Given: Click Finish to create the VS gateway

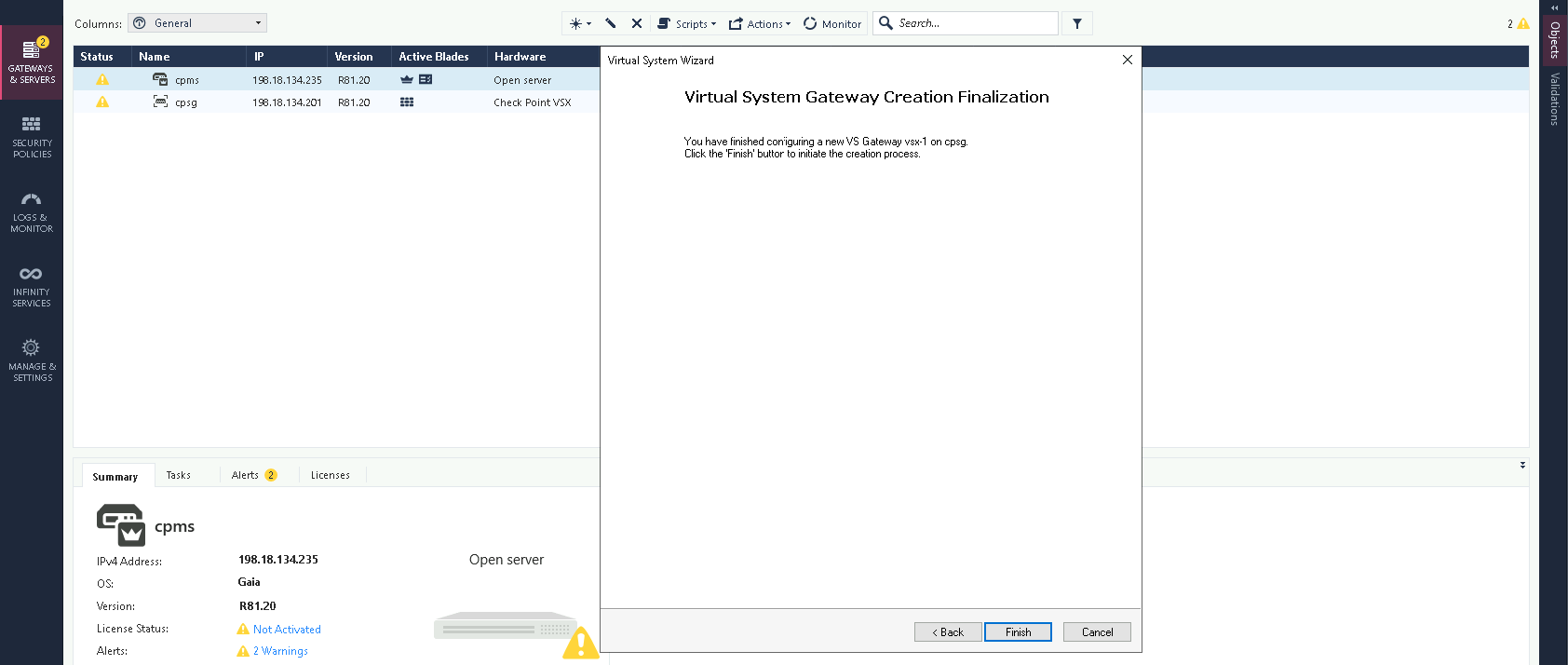Looking at the screenshot, I should (x=1018, y=631).
